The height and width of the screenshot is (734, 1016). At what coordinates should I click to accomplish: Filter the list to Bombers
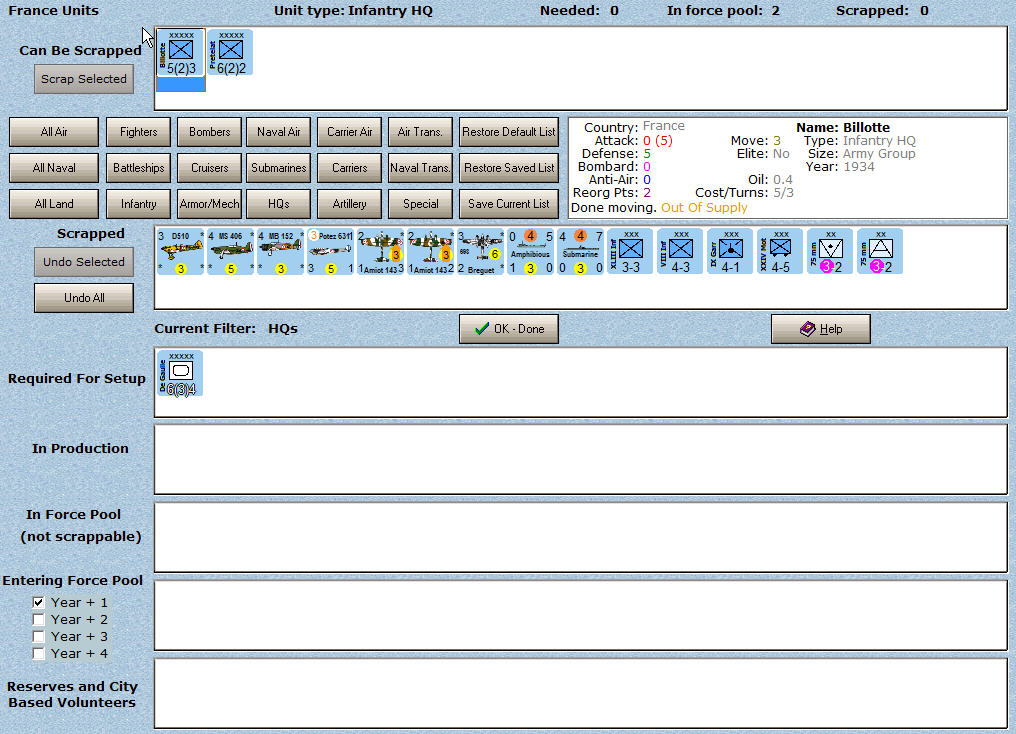209,132
